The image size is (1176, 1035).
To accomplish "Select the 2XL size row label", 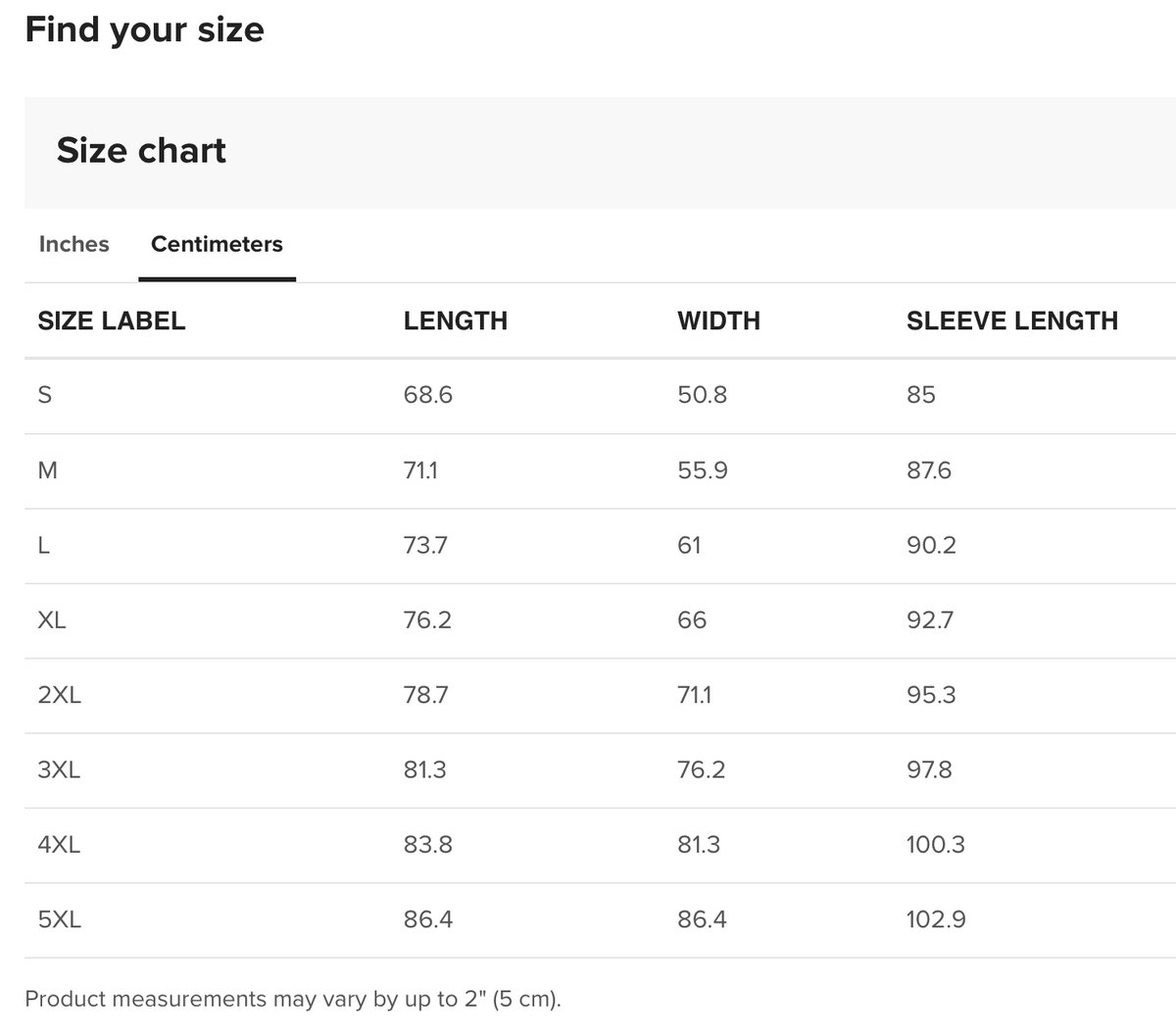I will [x=60, y=695].
